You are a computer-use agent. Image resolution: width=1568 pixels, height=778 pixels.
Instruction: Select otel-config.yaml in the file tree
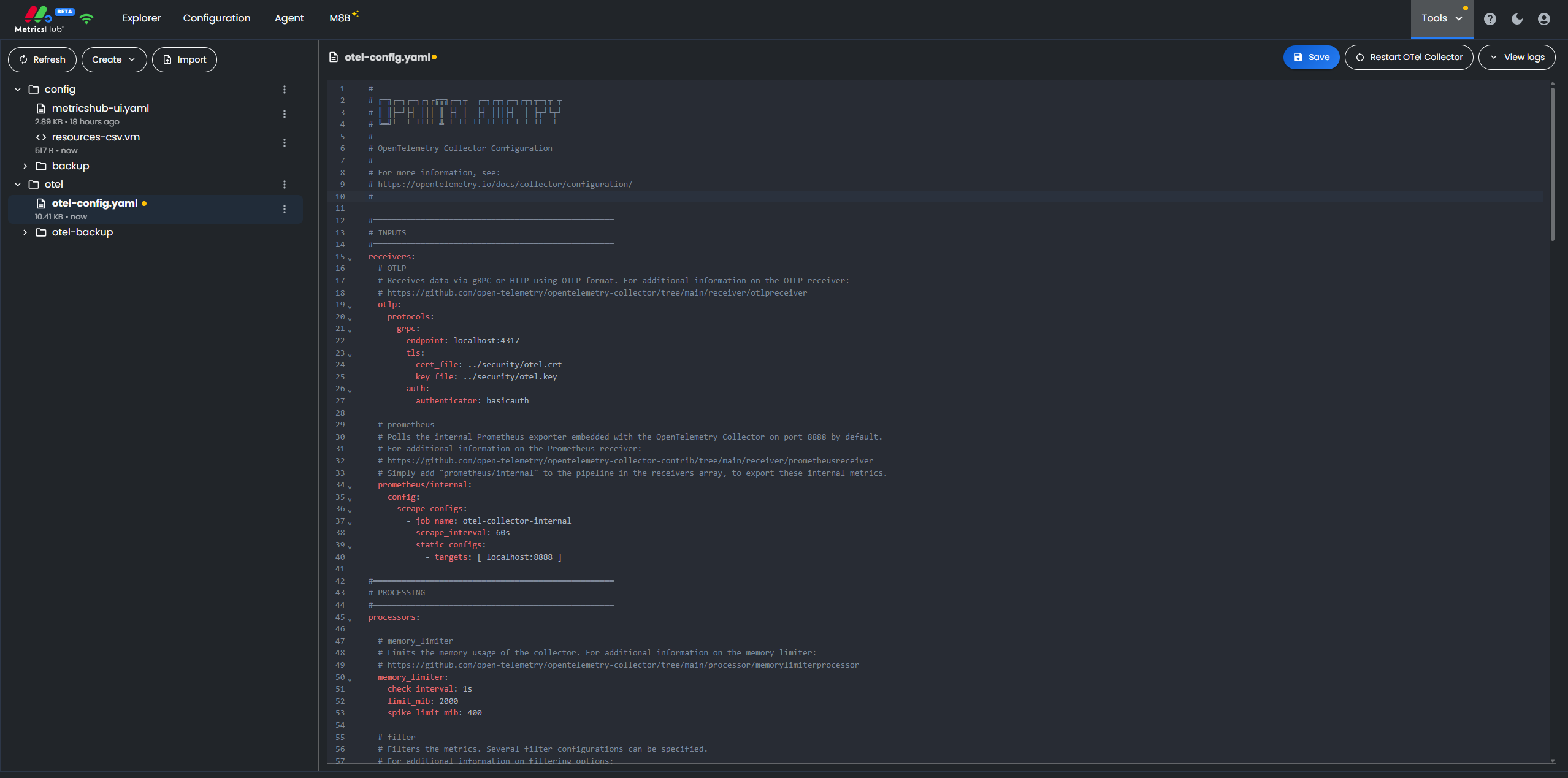[156, 209]
